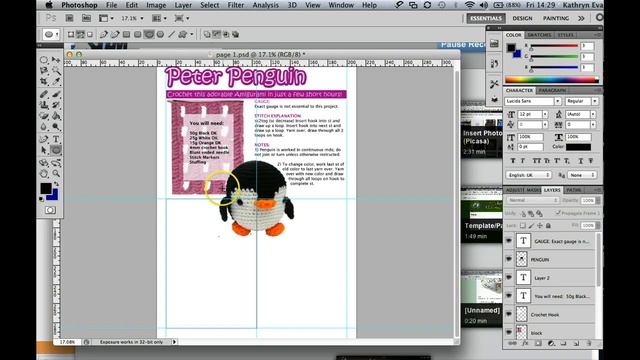Select the Healing Brush tool
The image size is (640, 360).
(44, 94)
